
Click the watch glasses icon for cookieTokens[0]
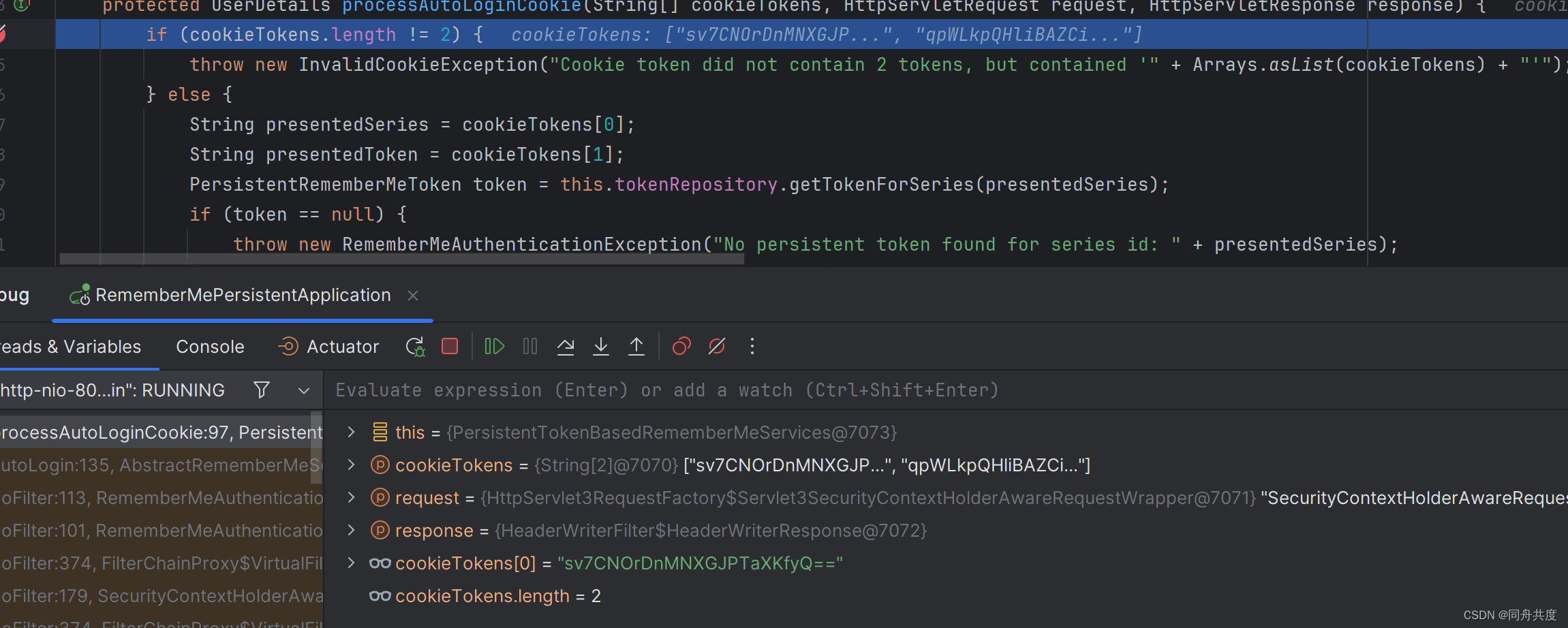380,563
